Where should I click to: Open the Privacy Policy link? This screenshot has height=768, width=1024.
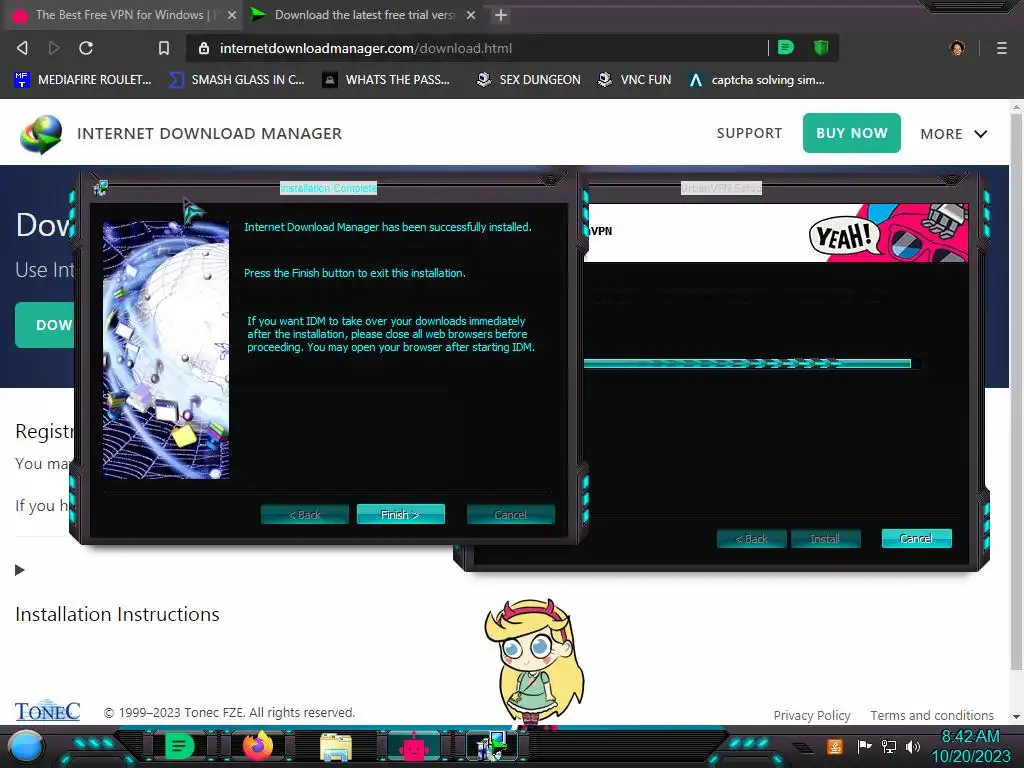(812, 715)
